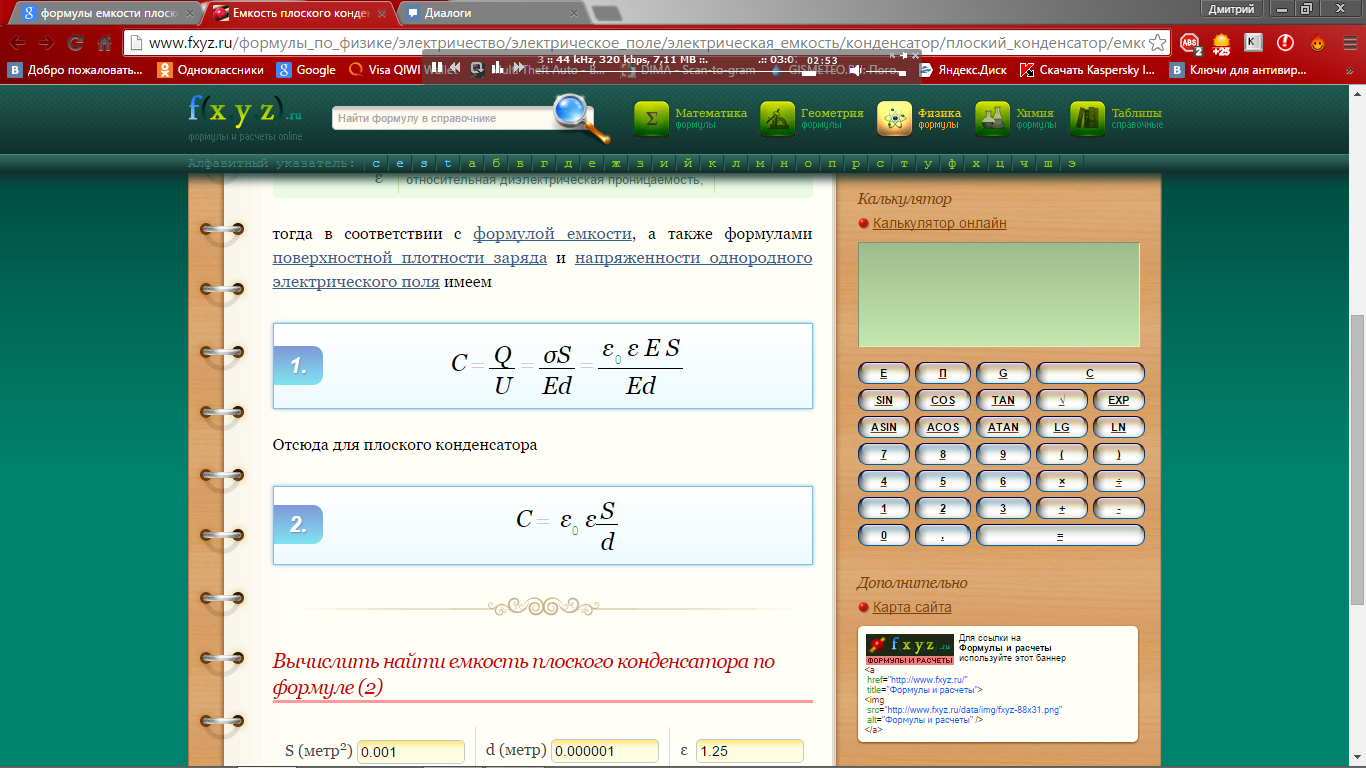Click the browser back arrow
The width and height of the screenshot is (1366, 768).
tap(18, 43)
